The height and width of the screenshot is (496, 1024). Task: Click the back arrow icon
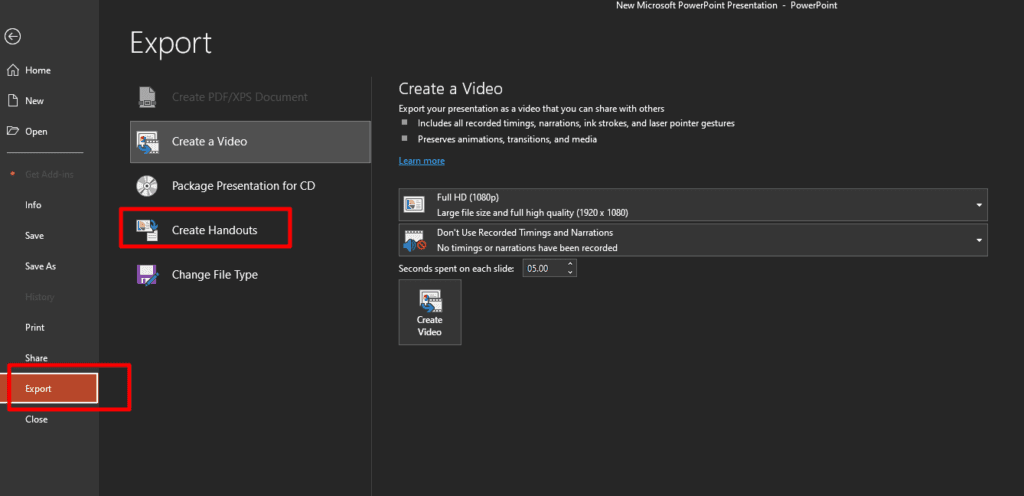12,37
